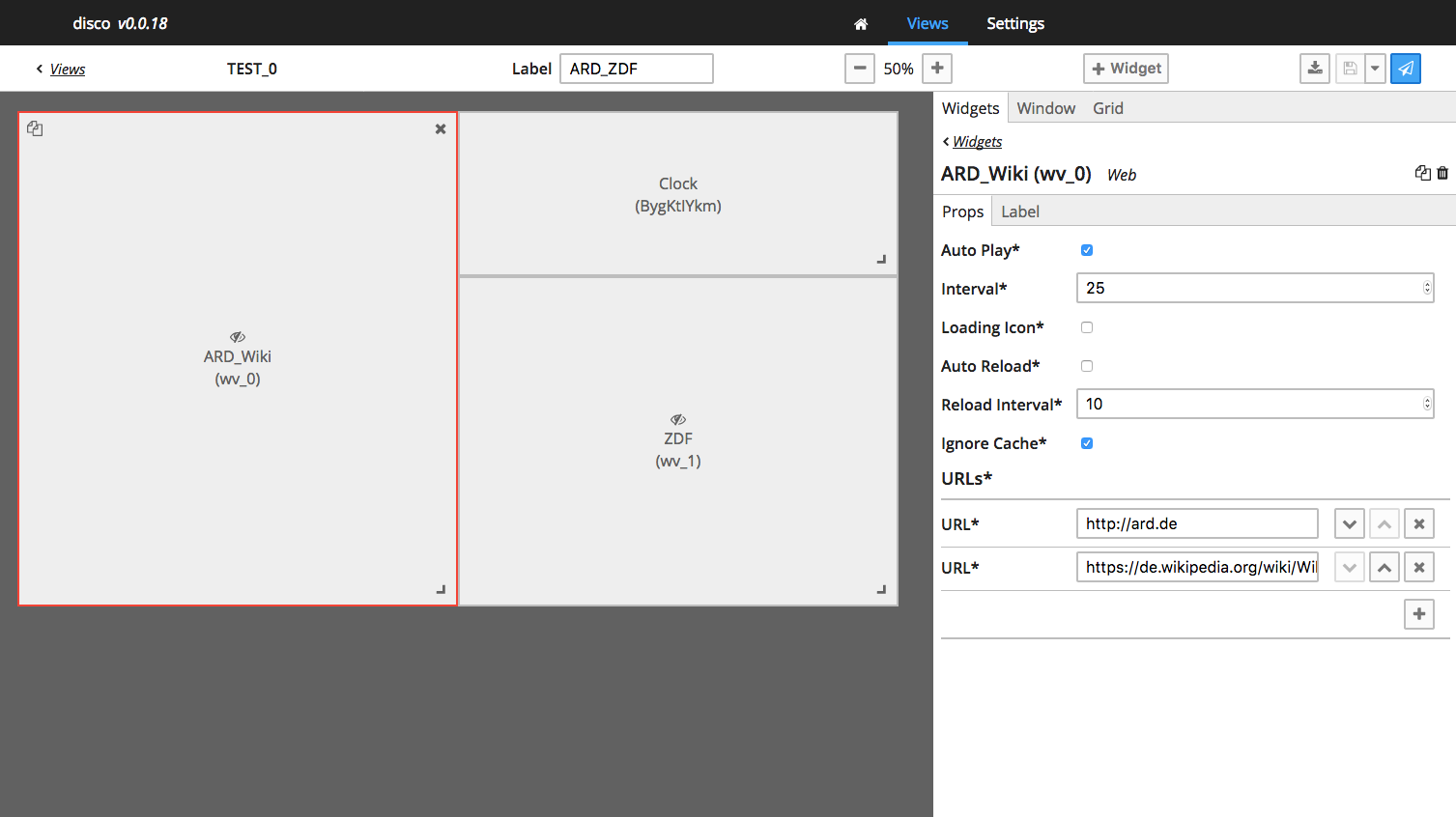Click the hidden-eye icon on ARD_Wiki widget
1456x817 pixels.
pos(238,337)
